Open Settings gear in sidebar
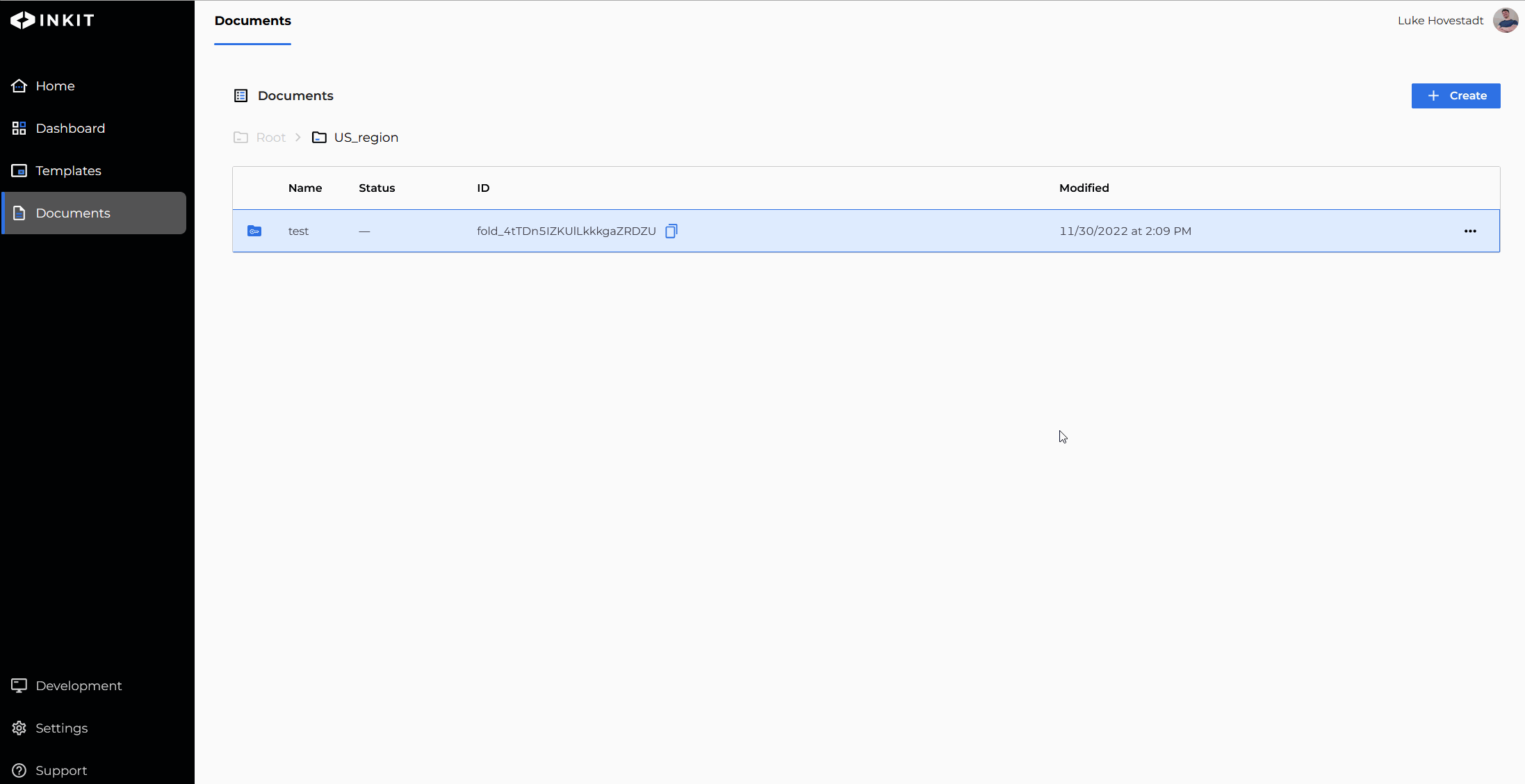Screen dimensions: 1525x784 tap(19, 728)
